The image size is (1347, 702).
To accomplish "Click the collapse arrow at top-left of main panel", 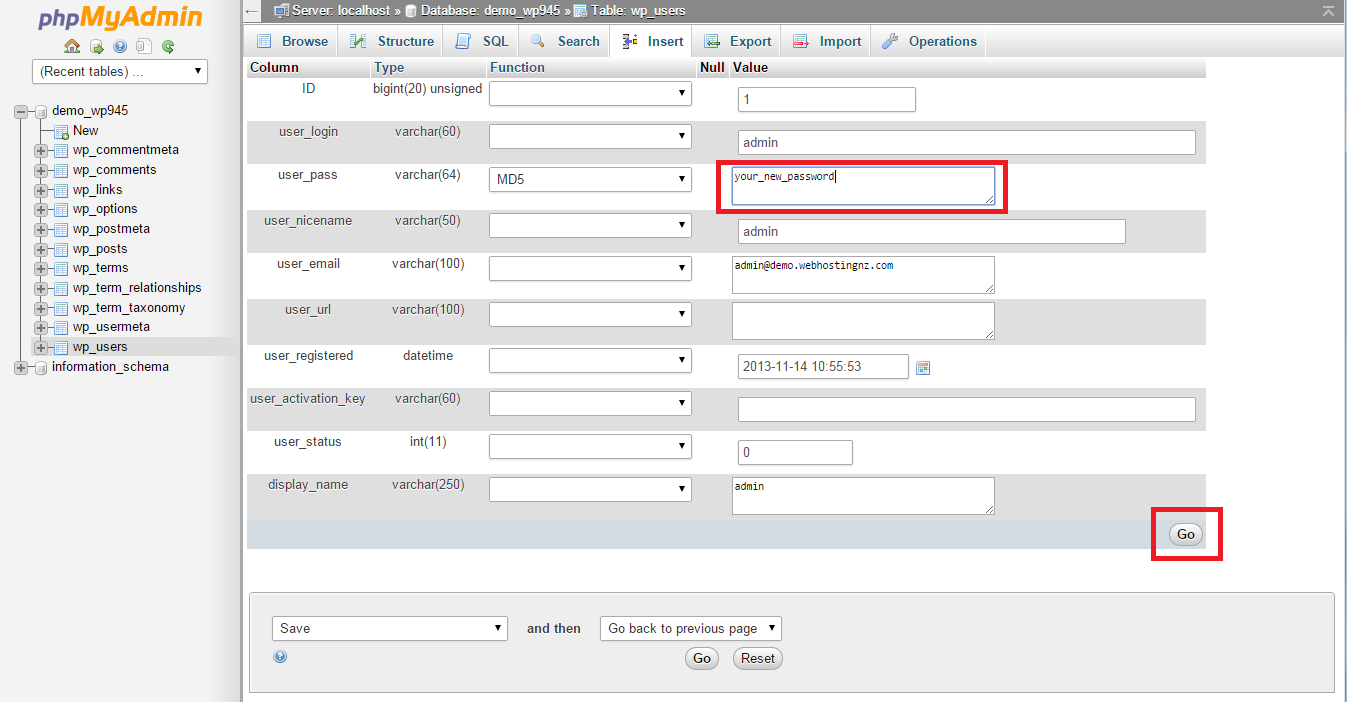I will tap(253, 11).
